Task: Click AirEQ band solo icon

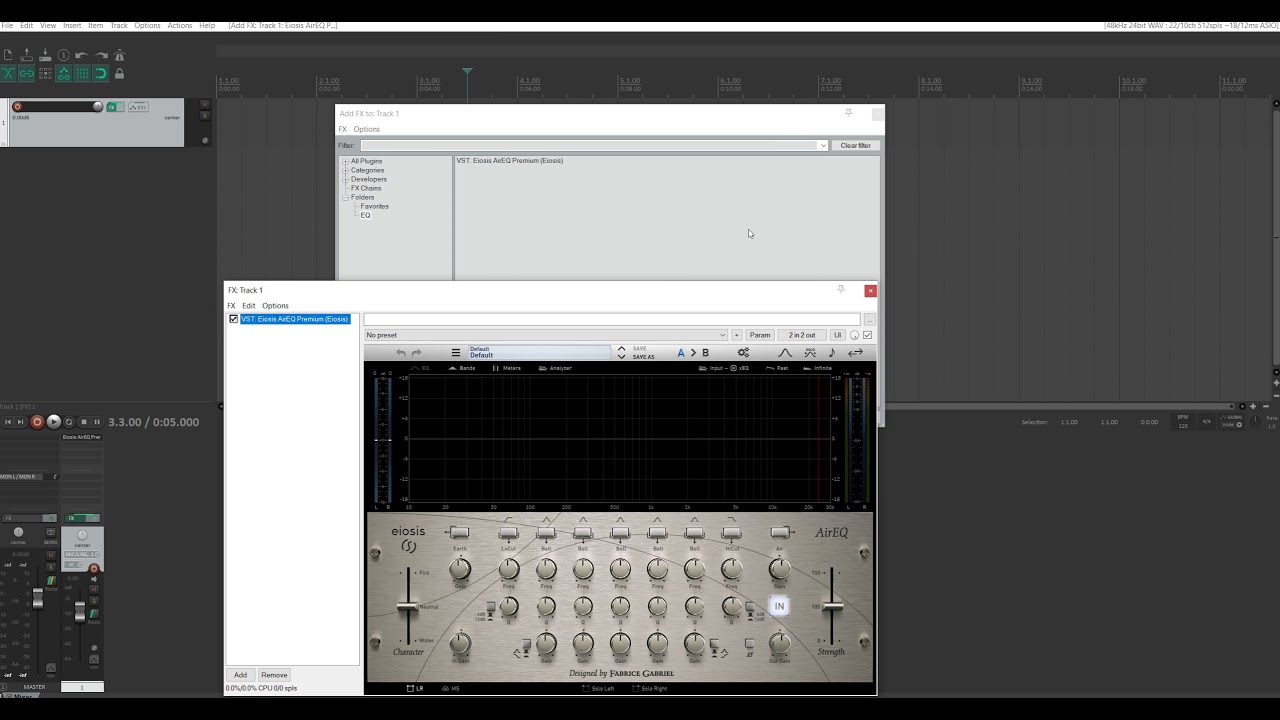Action: [x=810, y=353]
